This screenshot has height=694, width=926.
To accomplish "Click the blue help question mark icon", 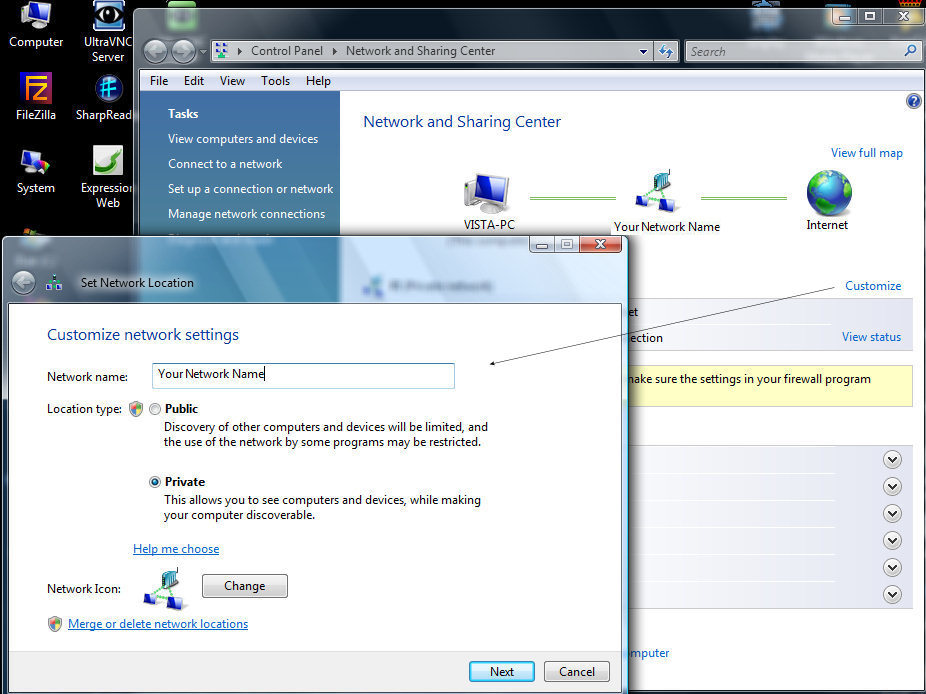I will click(x=912, y=101).
